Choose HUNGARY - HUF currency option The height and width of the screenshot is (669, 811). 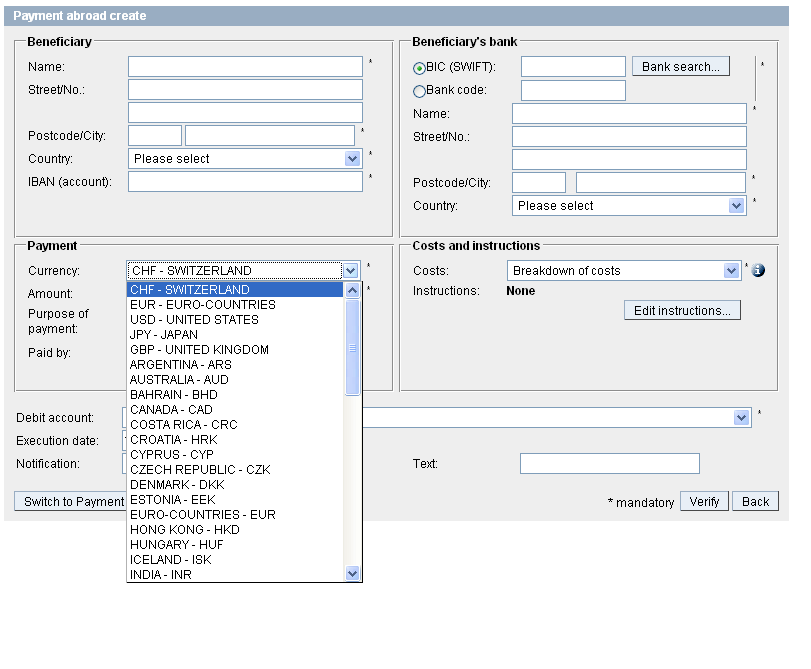(235, 545)
